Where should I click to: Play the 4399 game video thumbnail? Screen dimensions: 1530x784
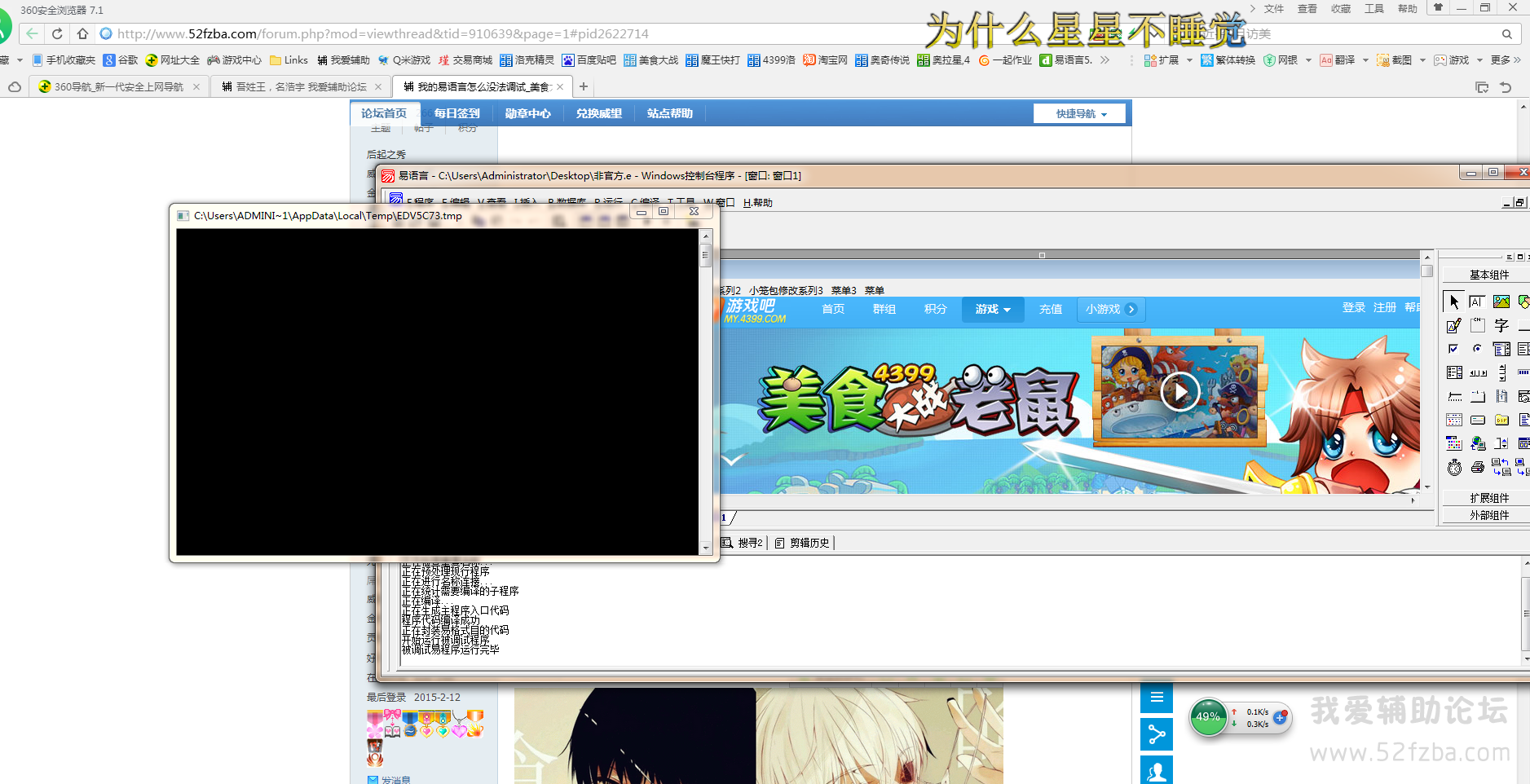(x=1179, y=392)
